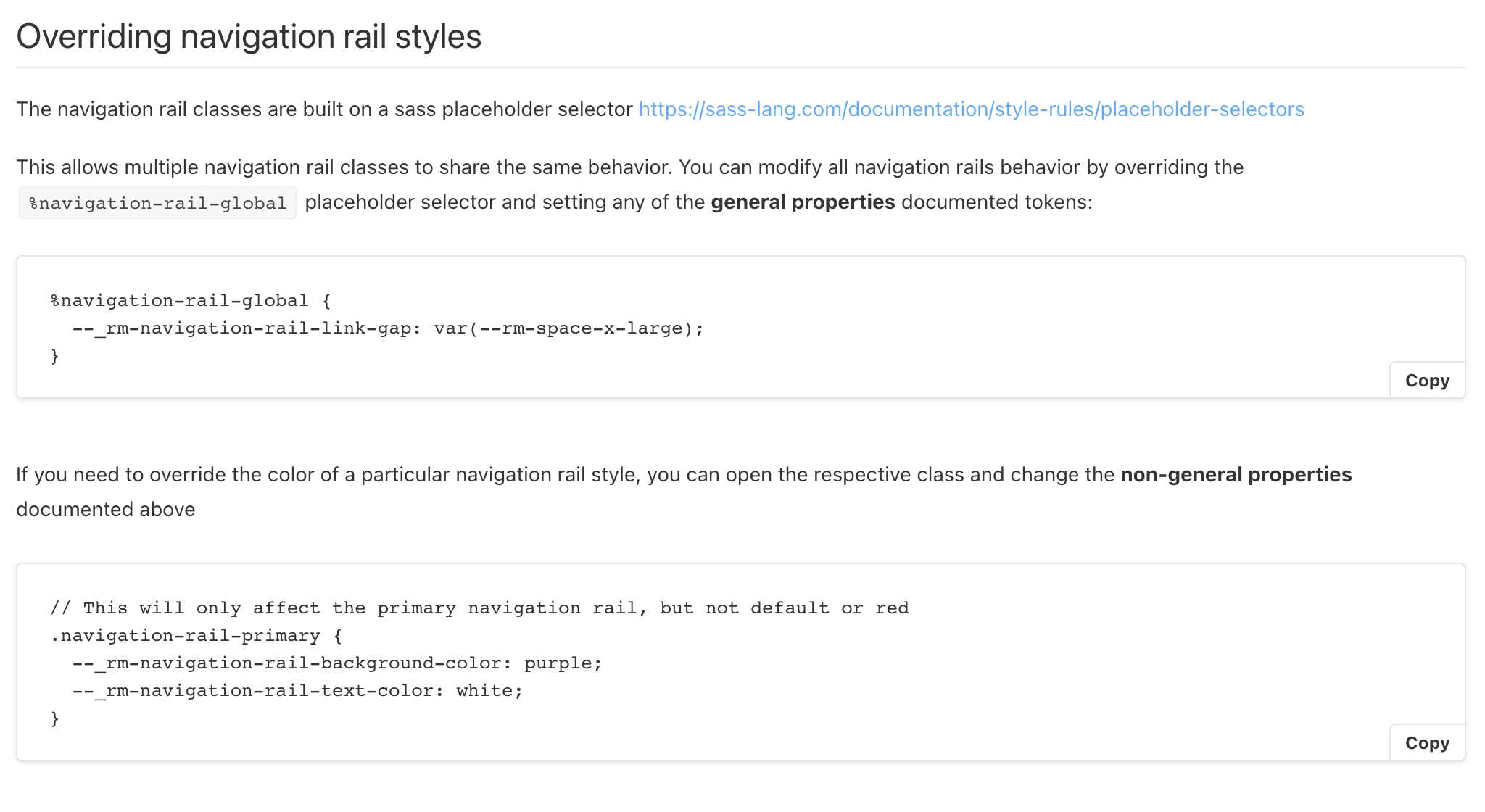Click the Overriding navigation rail styles heading
This screenshot has height=812, width=1485.
249,36
